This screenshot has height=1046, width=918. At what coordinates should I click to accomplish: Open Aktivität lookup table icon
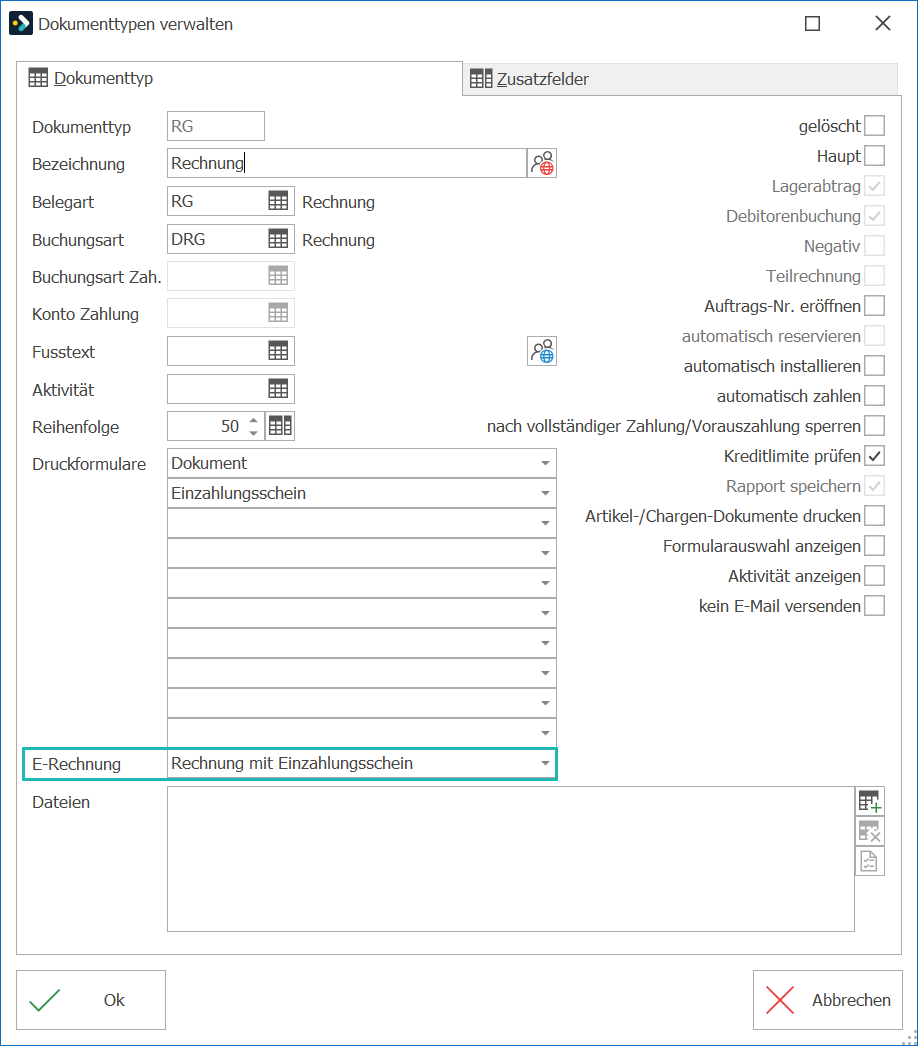pos(278,390)
